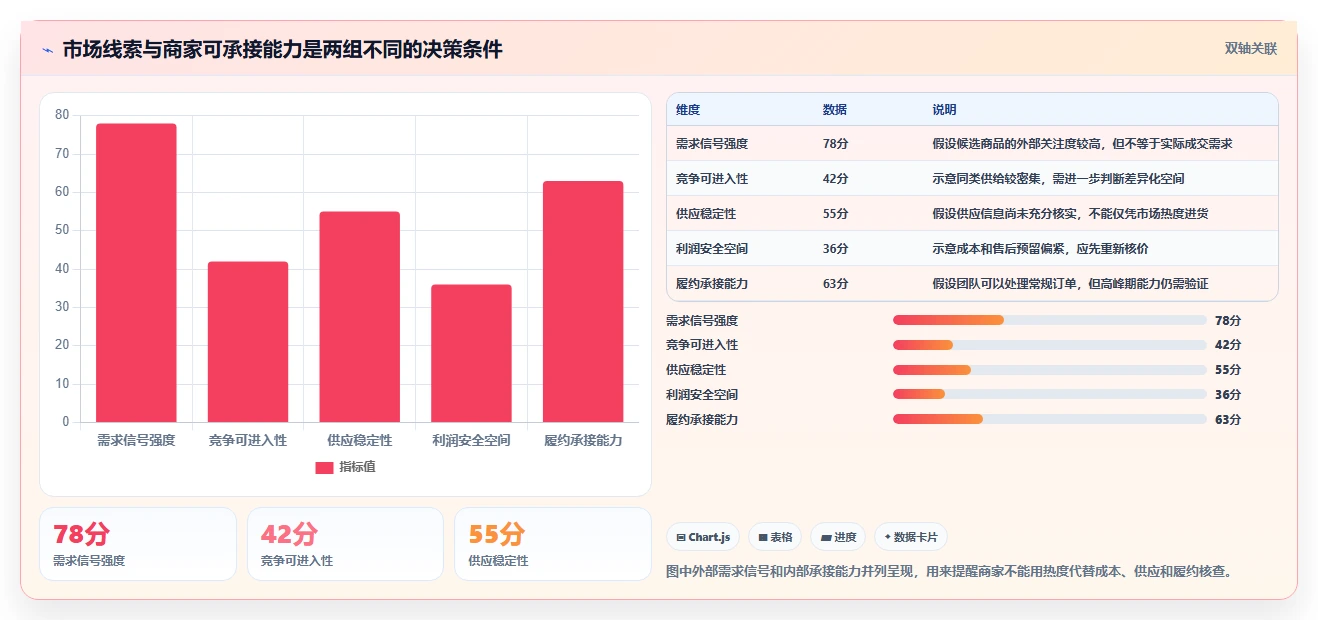
Task: Click the 36分 value beside the progress bar
Action: click(x=1228, y=395)
